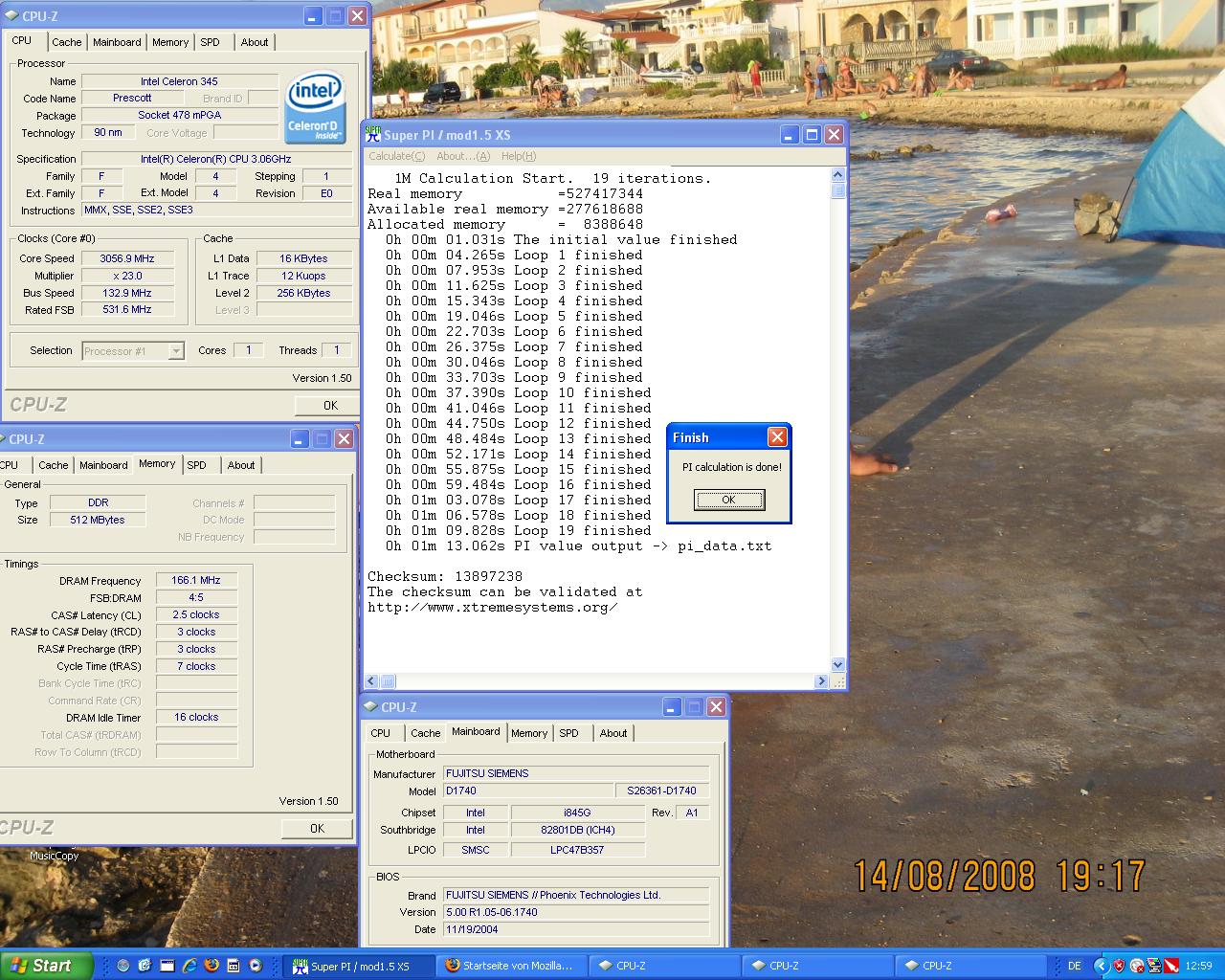Click the last CPU-Z taskbar button

[969, 967]
